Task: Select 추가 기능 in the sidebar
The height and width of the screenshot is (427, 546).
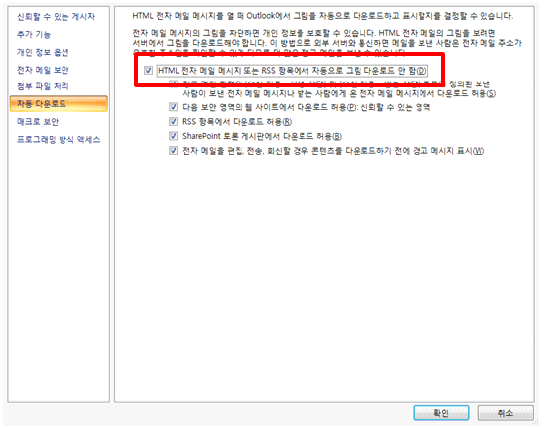Action: tap(34, 34)
